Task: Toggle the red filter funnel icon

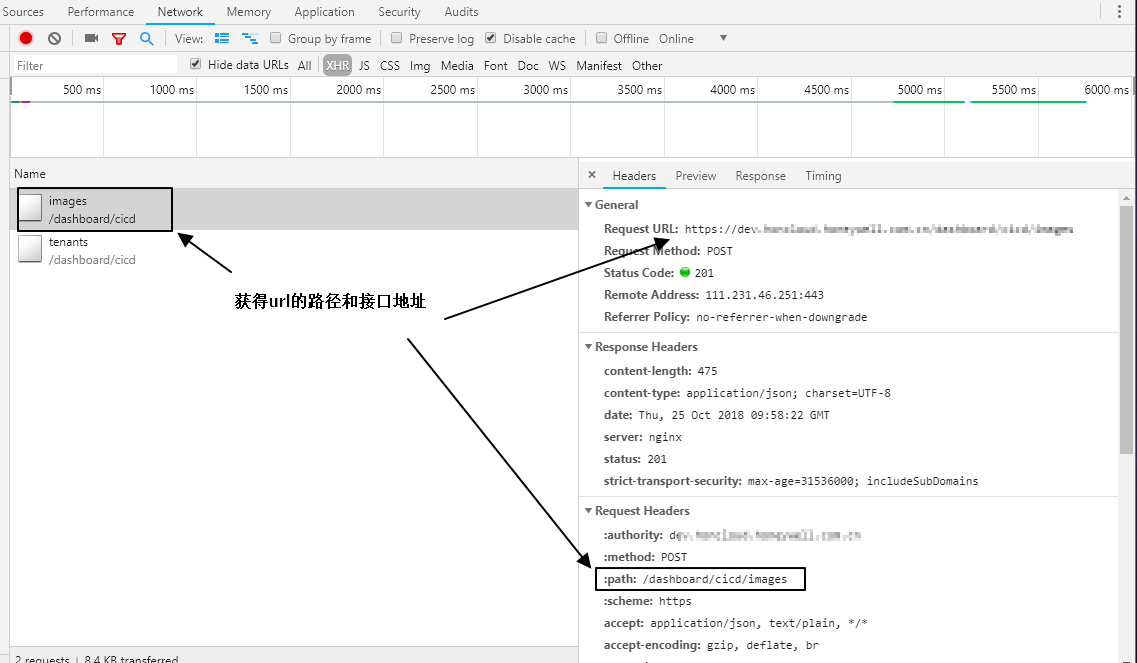Action: click(119, 38)
